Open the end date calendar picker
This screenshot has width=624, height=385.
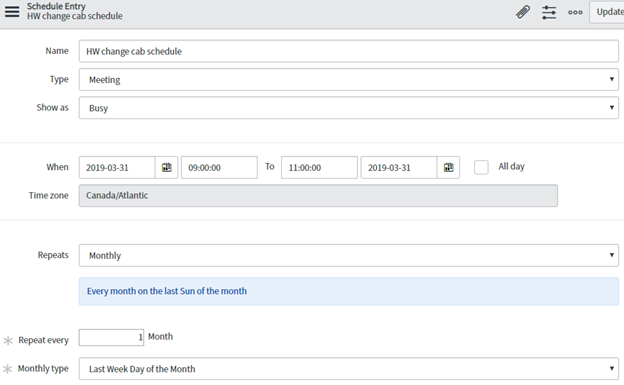click(448, 167)
